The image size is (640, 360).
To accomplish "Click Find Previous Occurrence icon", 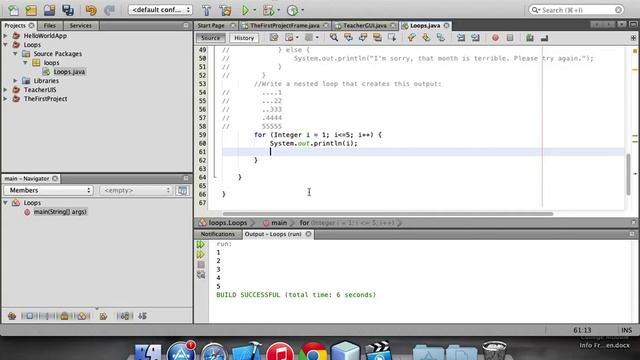I will point(348,38).
